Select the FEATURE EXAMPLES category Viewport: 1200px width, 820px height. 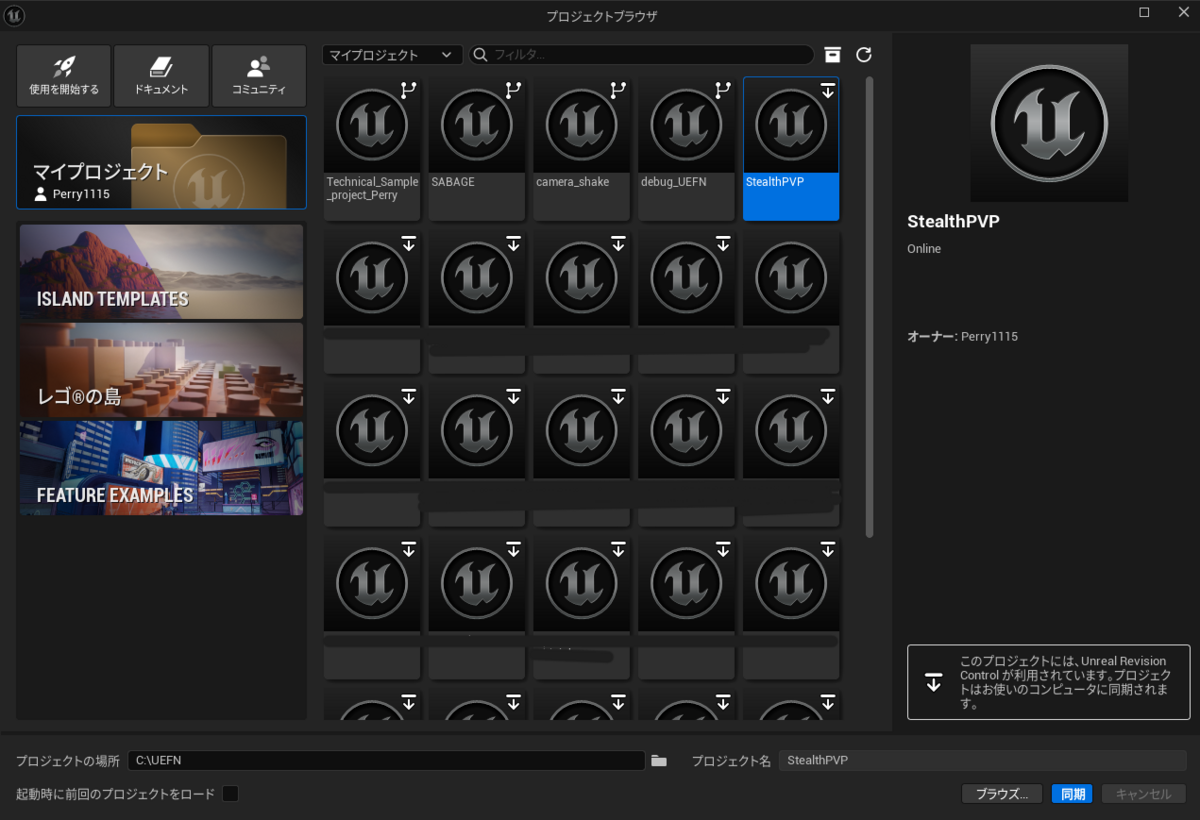pyautogui.click(x=161, y=467)
